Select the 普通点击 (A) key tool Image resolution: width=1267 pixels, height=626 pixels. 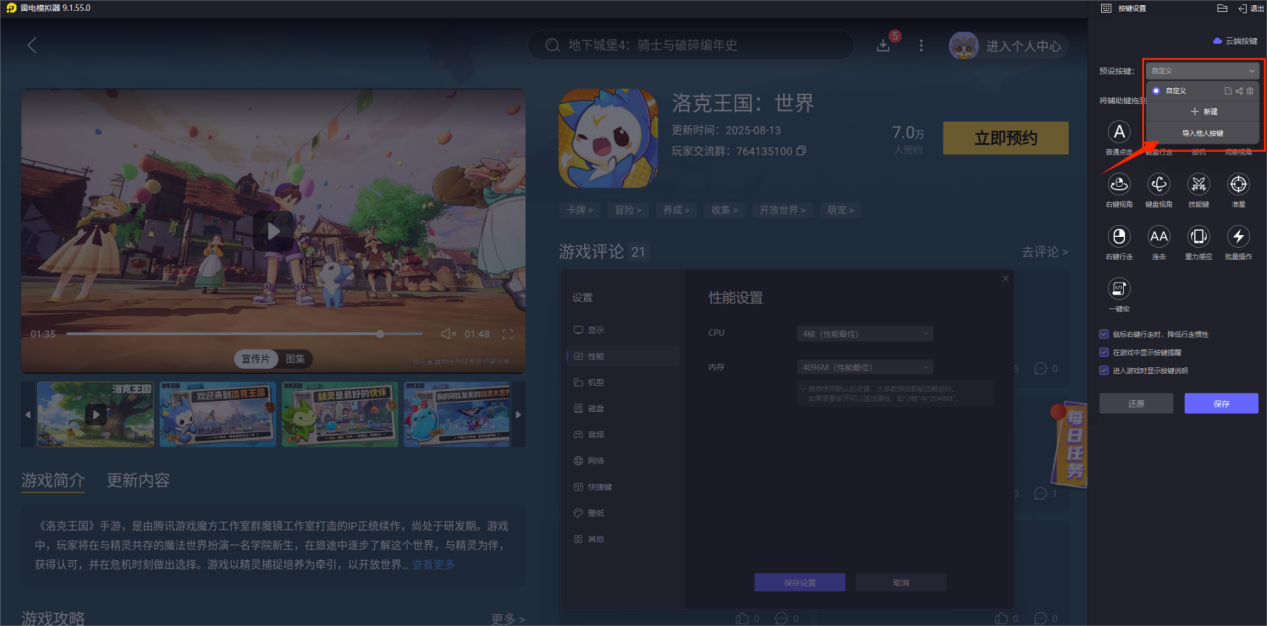pos(1119,132)
